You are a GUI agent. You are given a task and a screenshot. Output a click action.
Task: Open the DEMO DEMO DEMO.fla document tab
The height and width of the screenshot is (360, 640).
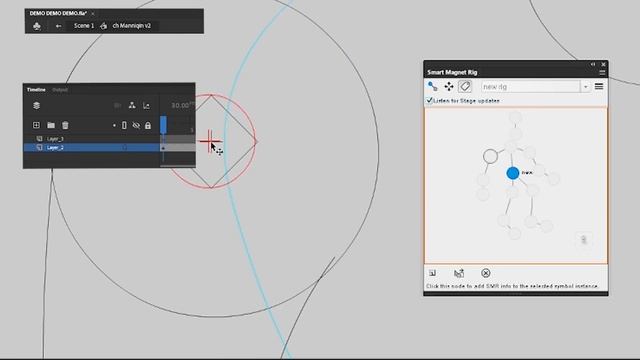(x=58, y=13)
